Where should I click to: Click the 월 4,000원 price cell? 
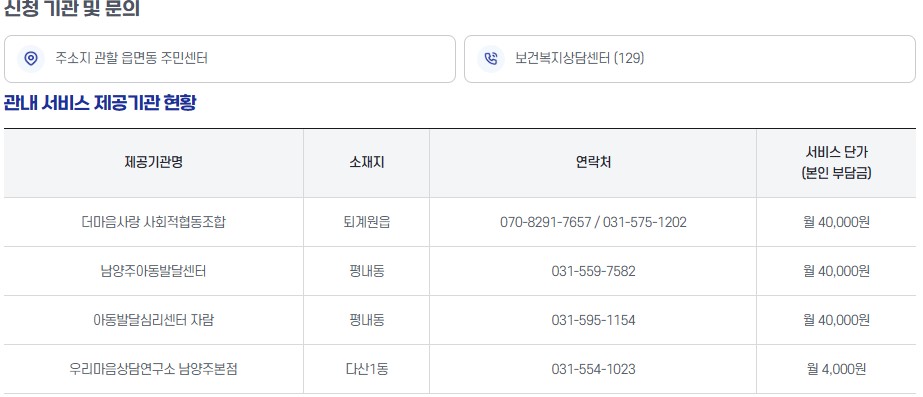836,369
